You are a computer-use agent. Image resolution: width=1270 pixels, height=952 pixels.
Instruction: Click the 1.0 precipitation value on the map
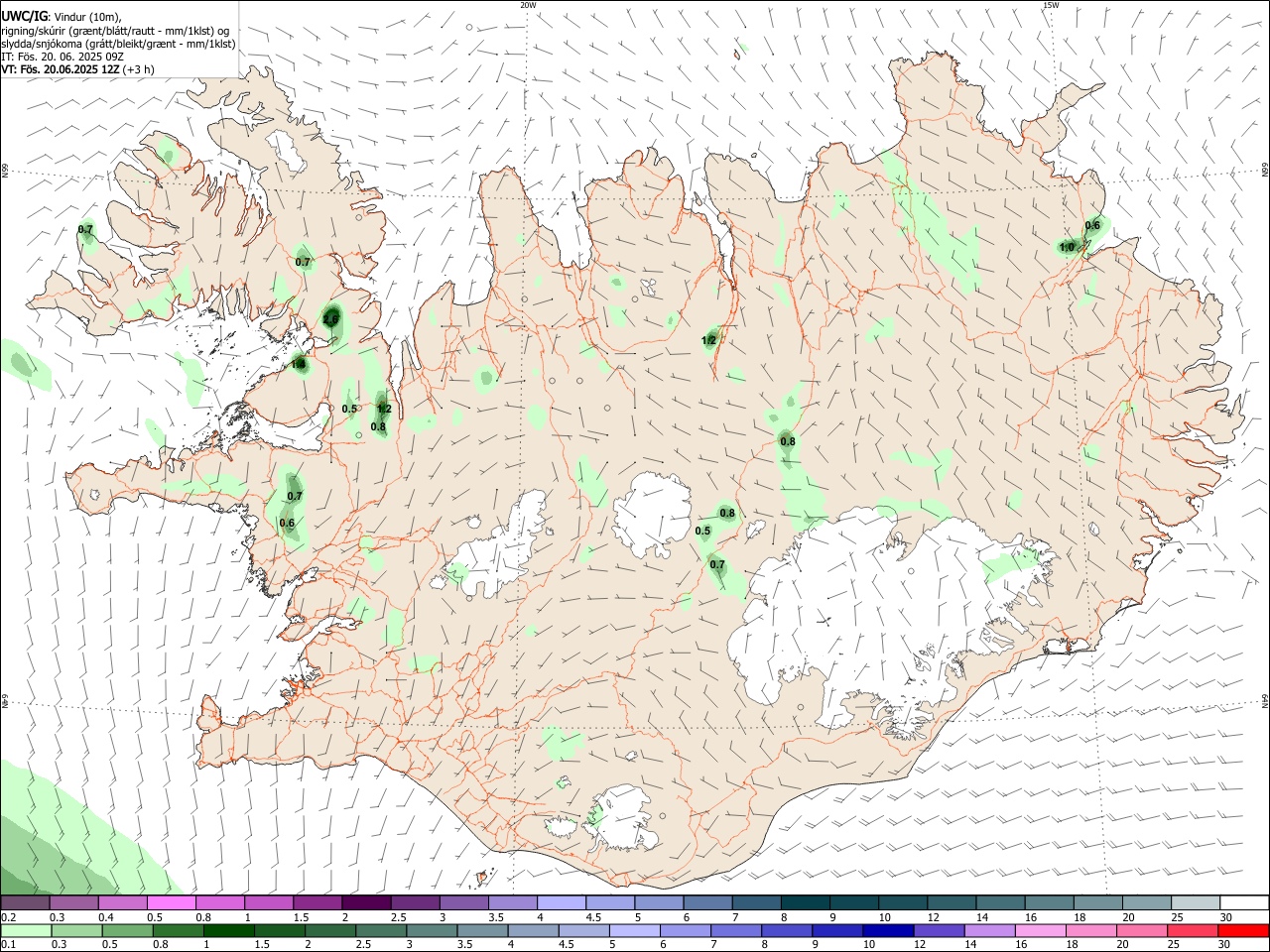pos(1068,247)
